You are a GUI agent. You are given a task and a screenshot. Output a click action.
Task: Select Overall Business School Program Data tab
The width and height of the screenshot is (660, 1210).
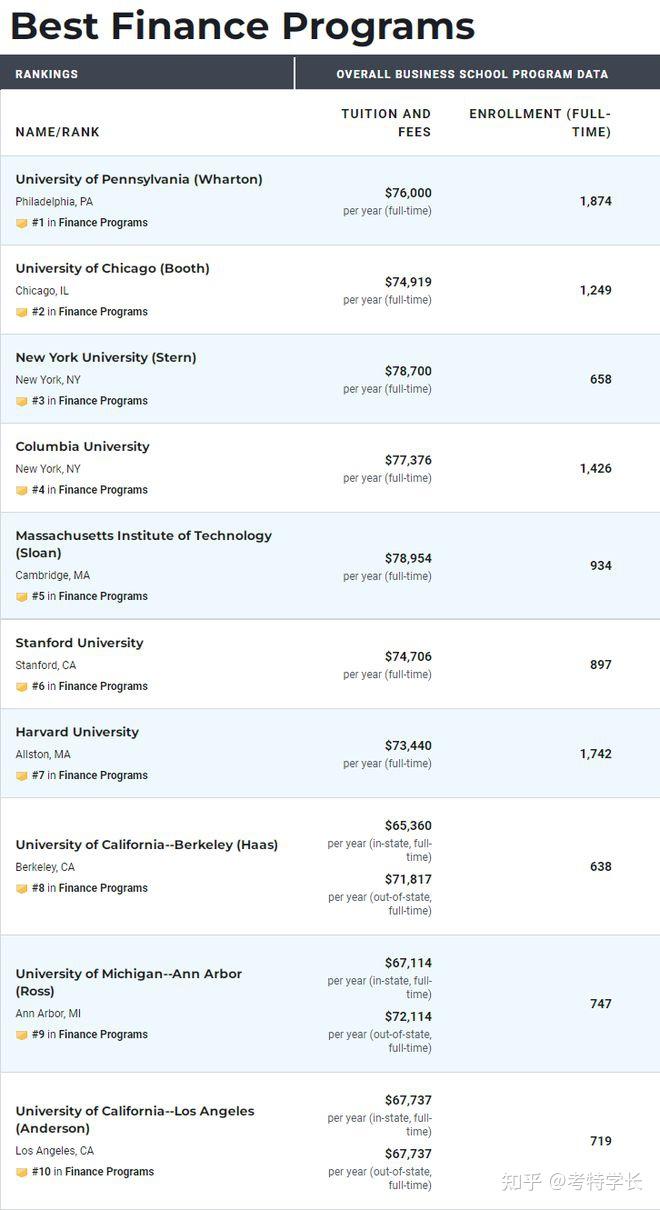tap(472, 74)
